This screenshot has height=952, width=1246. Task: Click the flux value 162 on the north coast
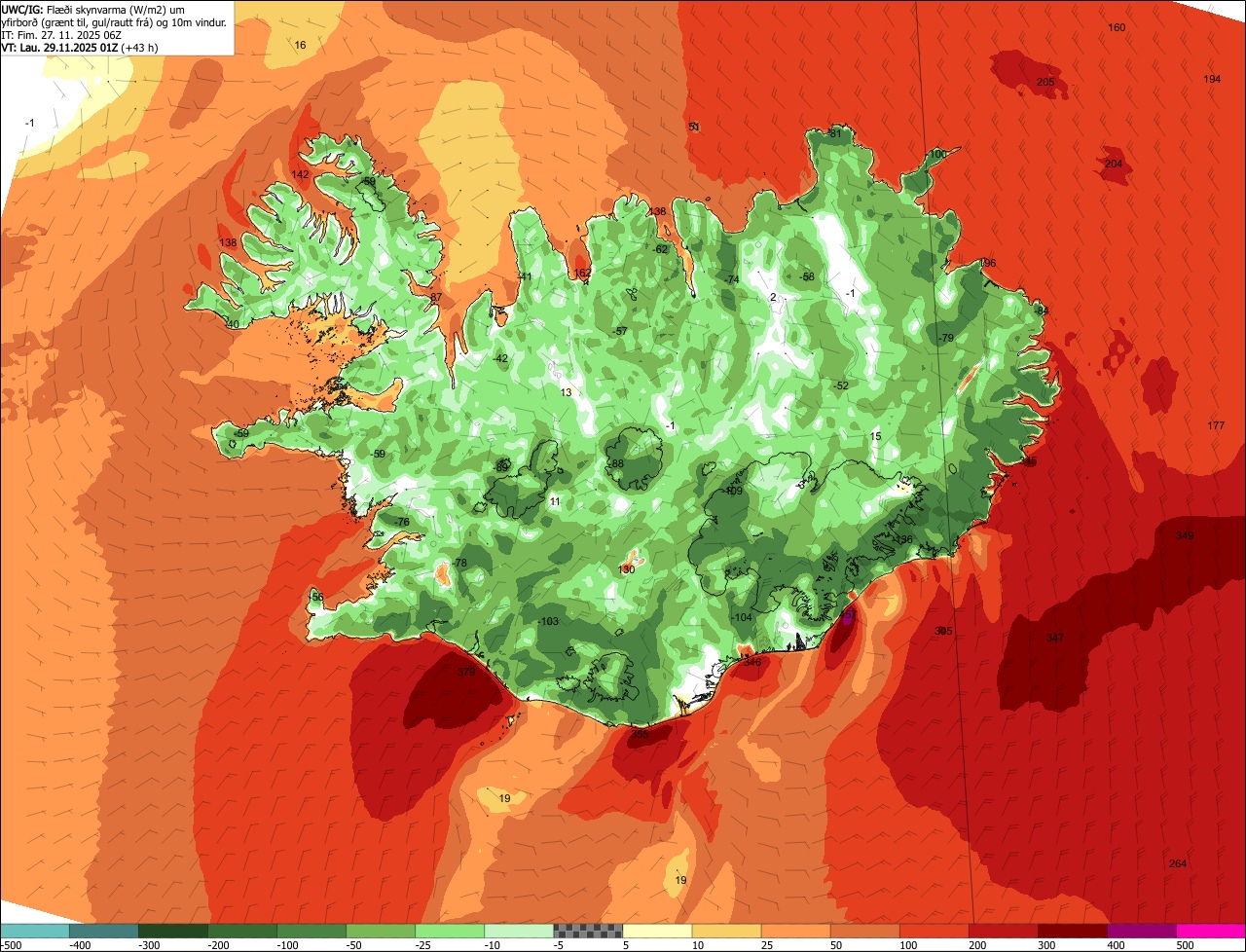tap(583, 274)
